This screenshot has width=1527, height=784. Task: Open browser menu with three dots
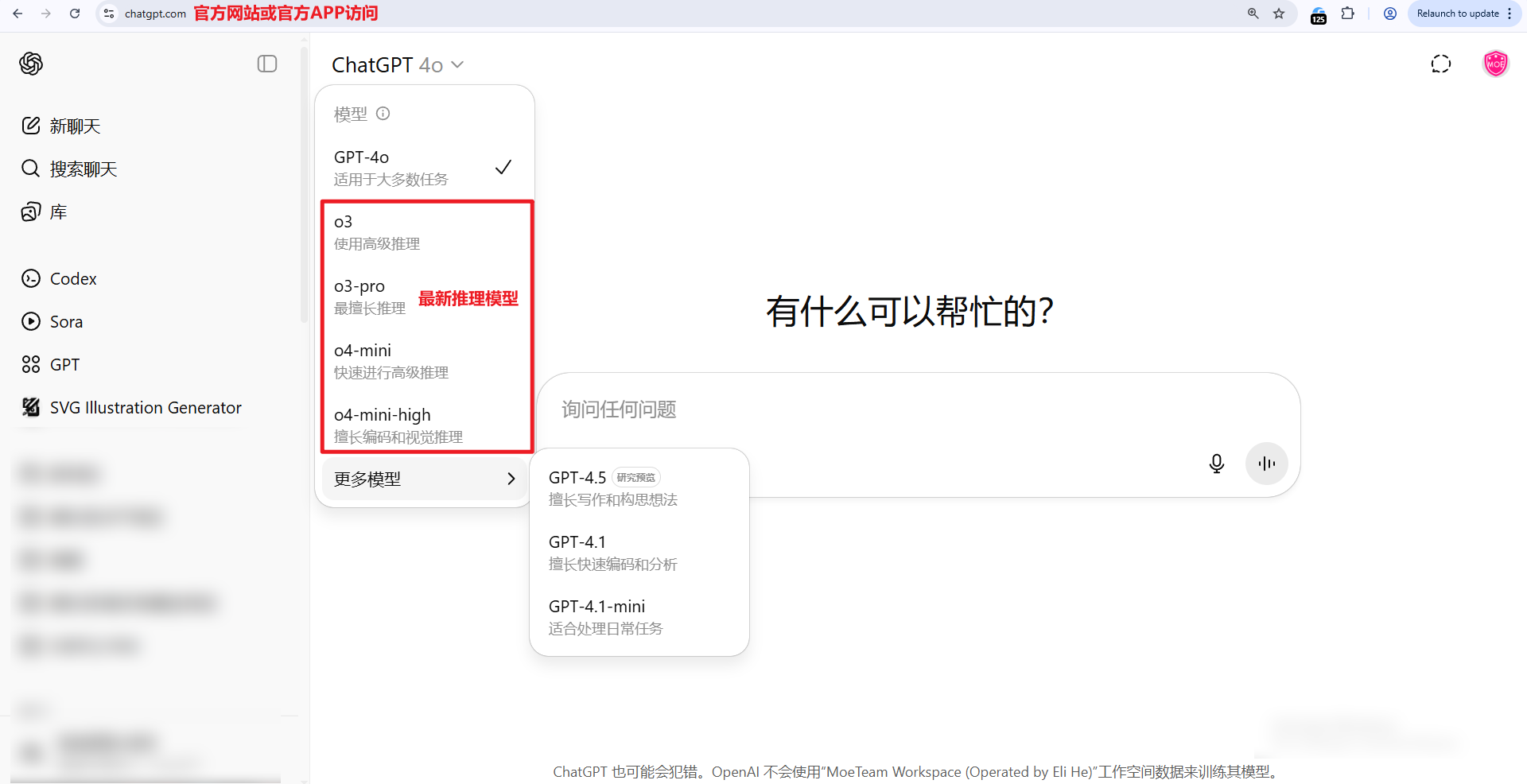pos(1510,14)
